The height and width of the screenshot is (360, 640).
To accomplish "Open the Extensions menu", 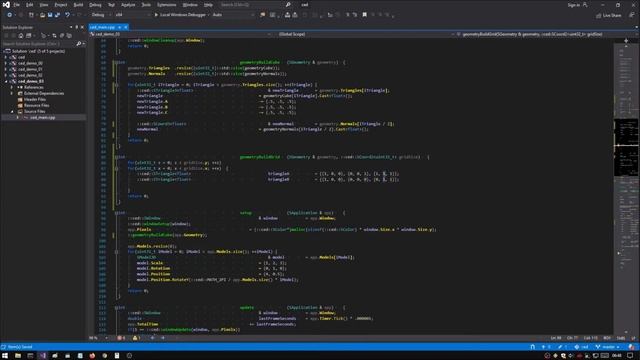I will [167, 5].
